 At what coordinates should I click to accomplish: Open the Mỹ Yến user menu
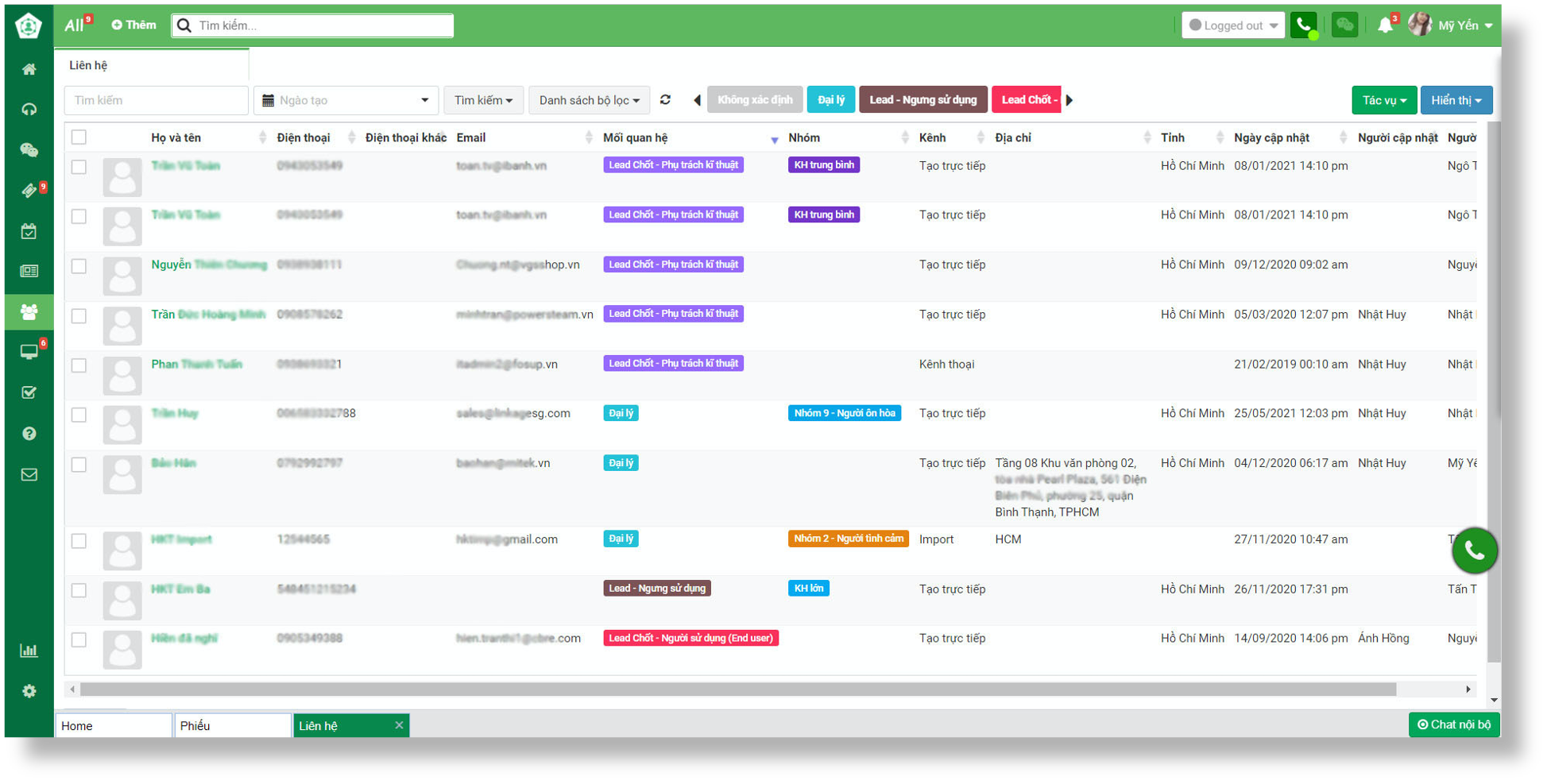(x=1451, y=25)
